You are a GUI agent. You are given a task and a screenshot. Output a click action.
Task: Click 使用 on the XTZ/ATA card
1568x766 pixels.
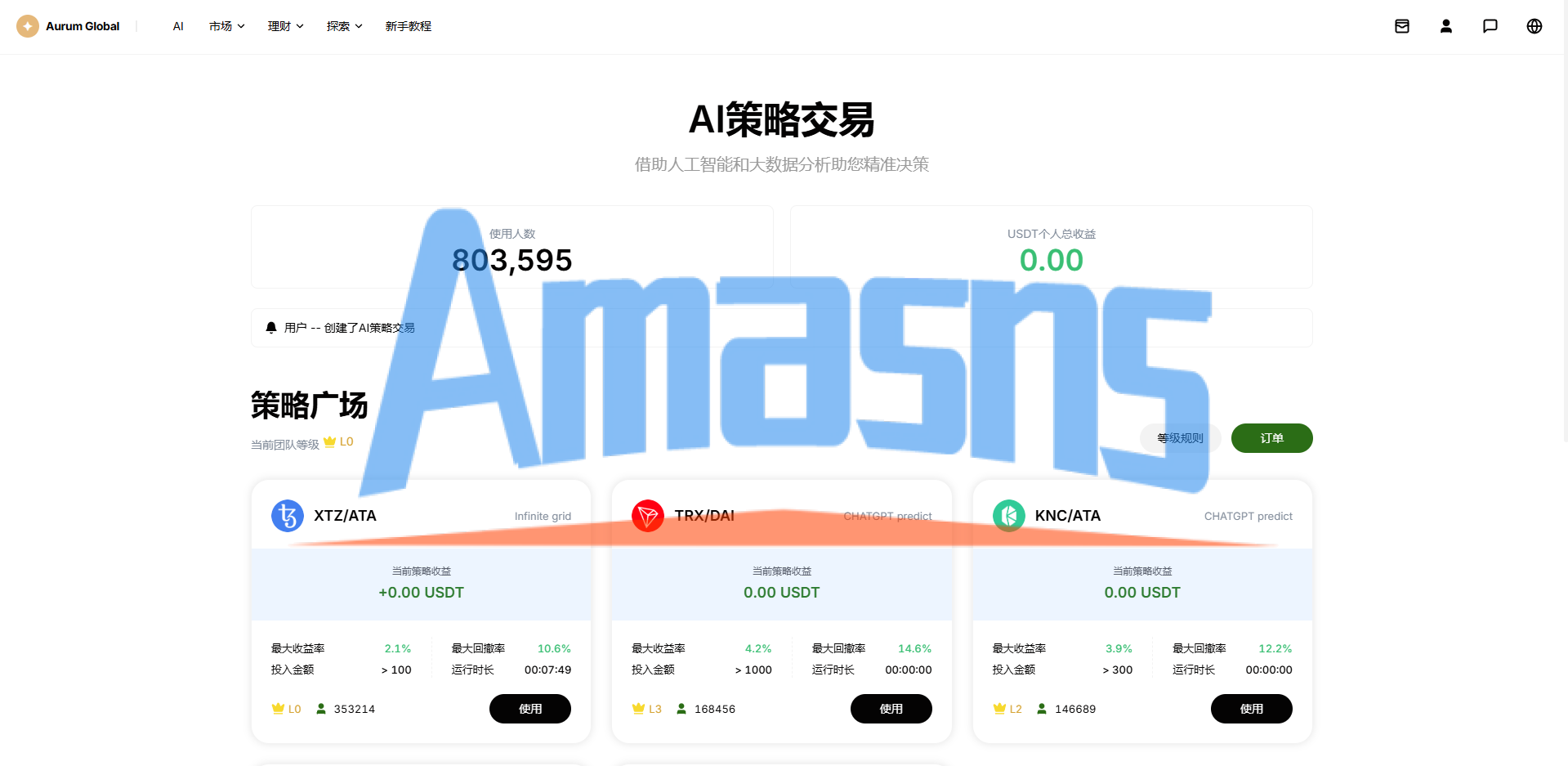click(x=530, y=709)
